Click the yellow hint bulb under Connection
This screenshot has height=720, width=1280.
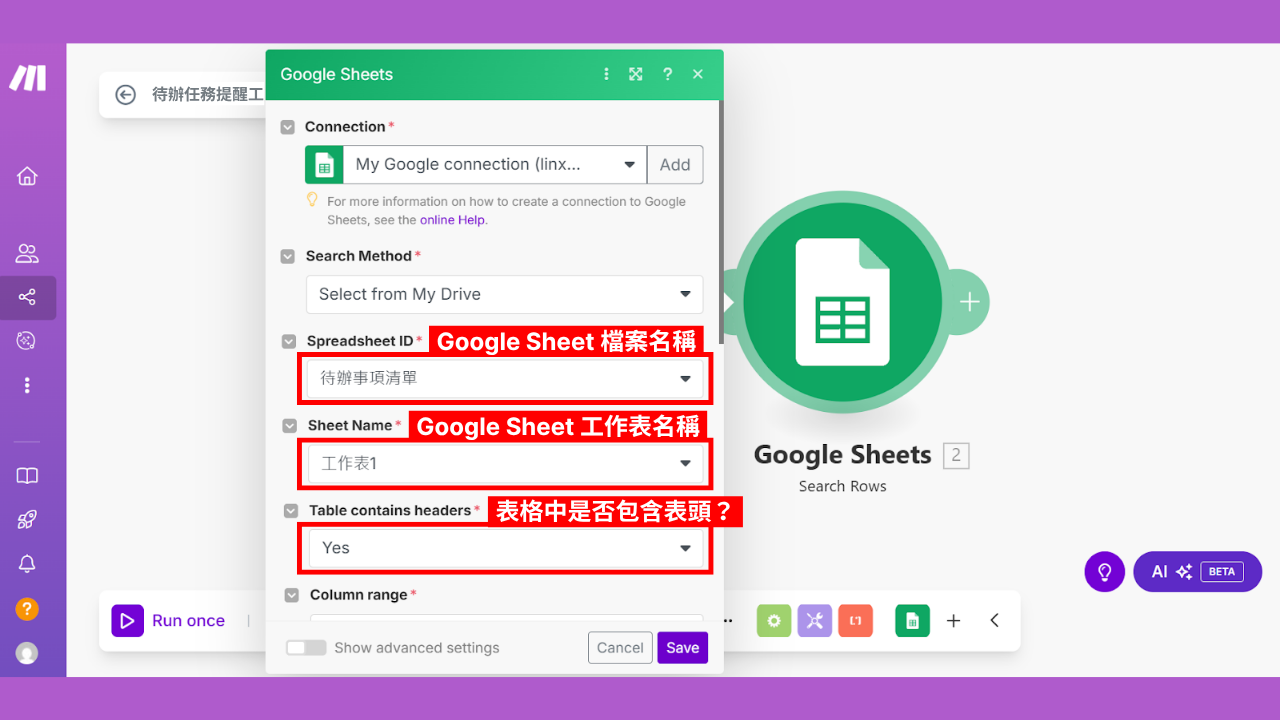tap(313, 200)
